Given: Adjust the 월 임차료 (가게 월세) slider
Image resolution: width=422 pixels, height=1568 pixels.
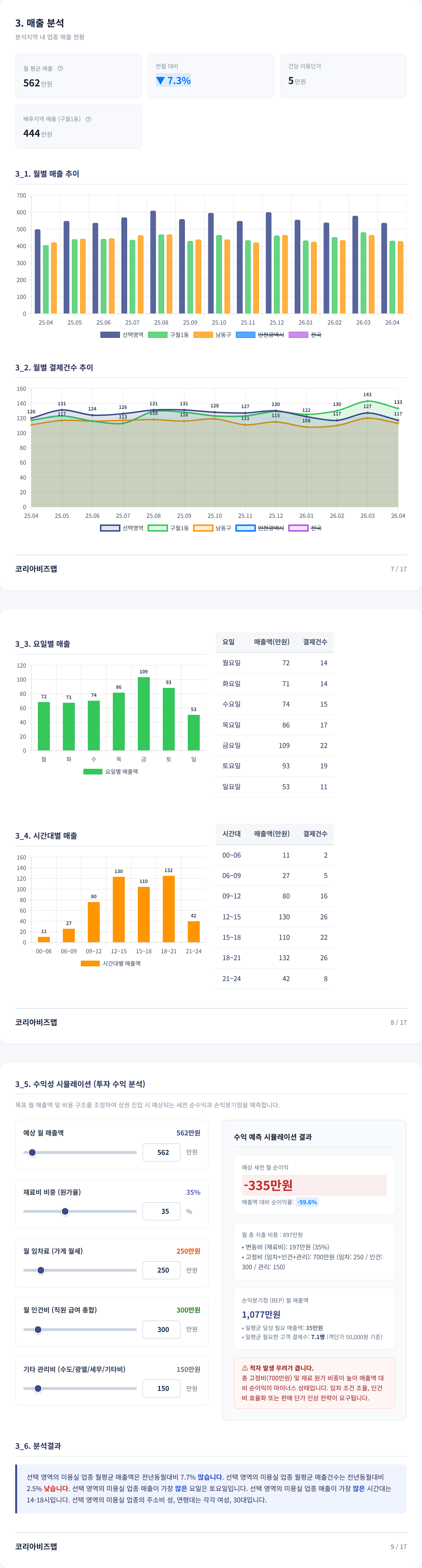Looking at the screenshot, I should coord(80,1270).
